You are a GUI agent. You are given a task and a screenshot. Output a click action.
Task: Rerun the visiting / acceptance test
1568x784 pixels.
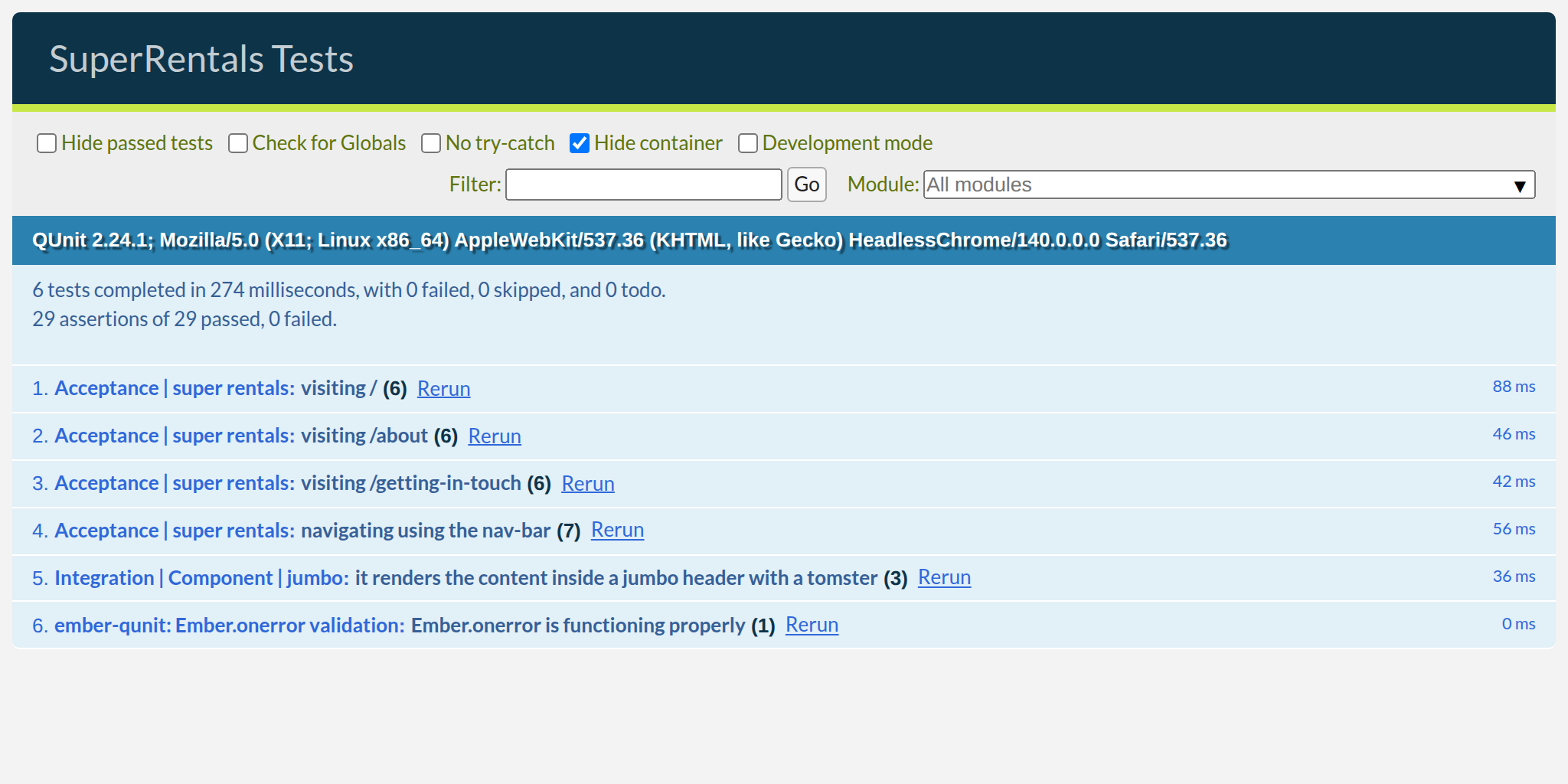[443, 389]
